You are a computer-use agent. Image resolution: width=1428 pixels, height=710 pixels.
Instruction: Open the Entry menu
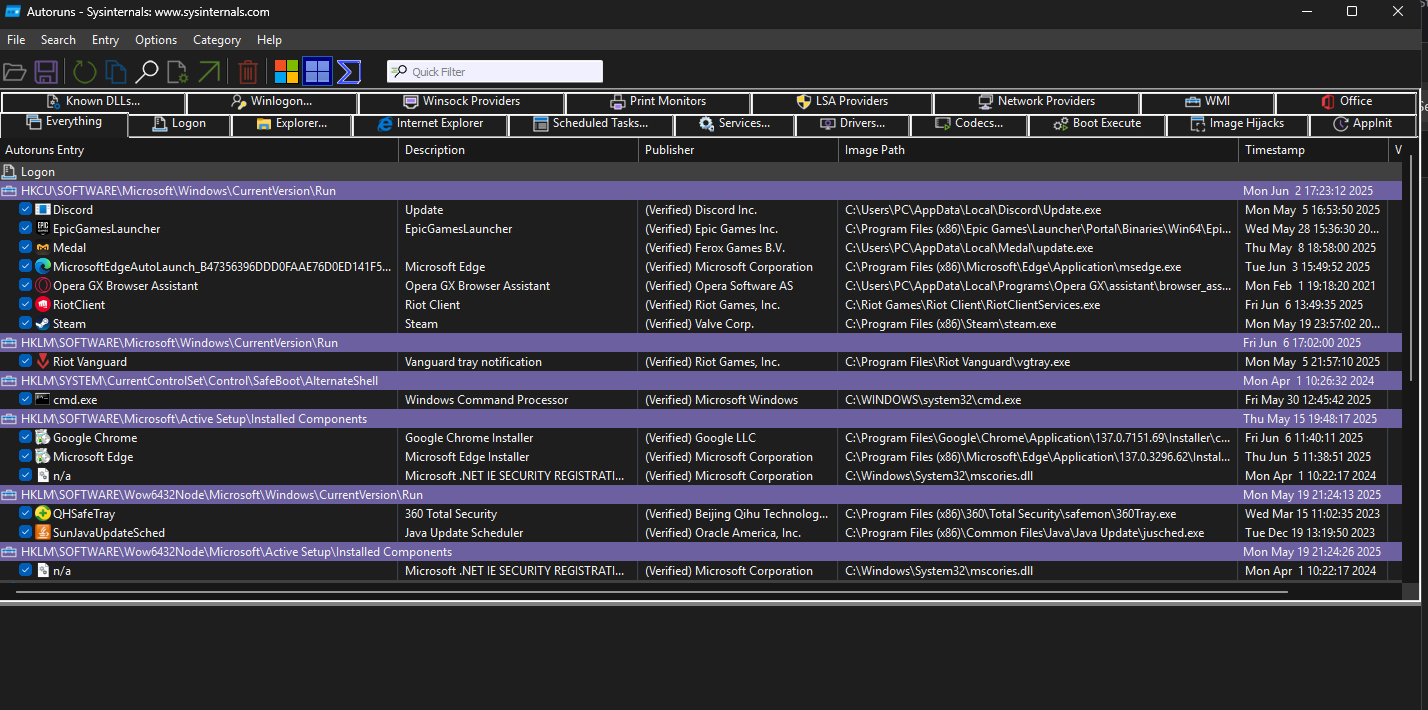coord(105,40)
